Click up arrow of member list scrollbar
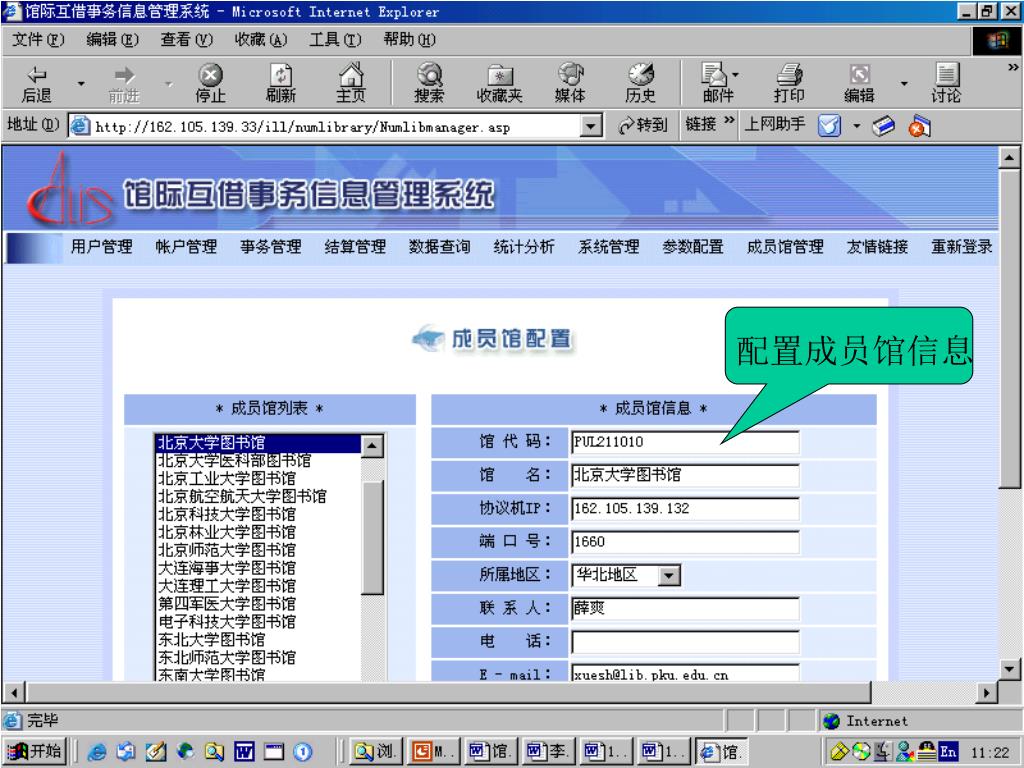Image resolution: width=1024 pixels, height=768 pixels. click(372, 446)
